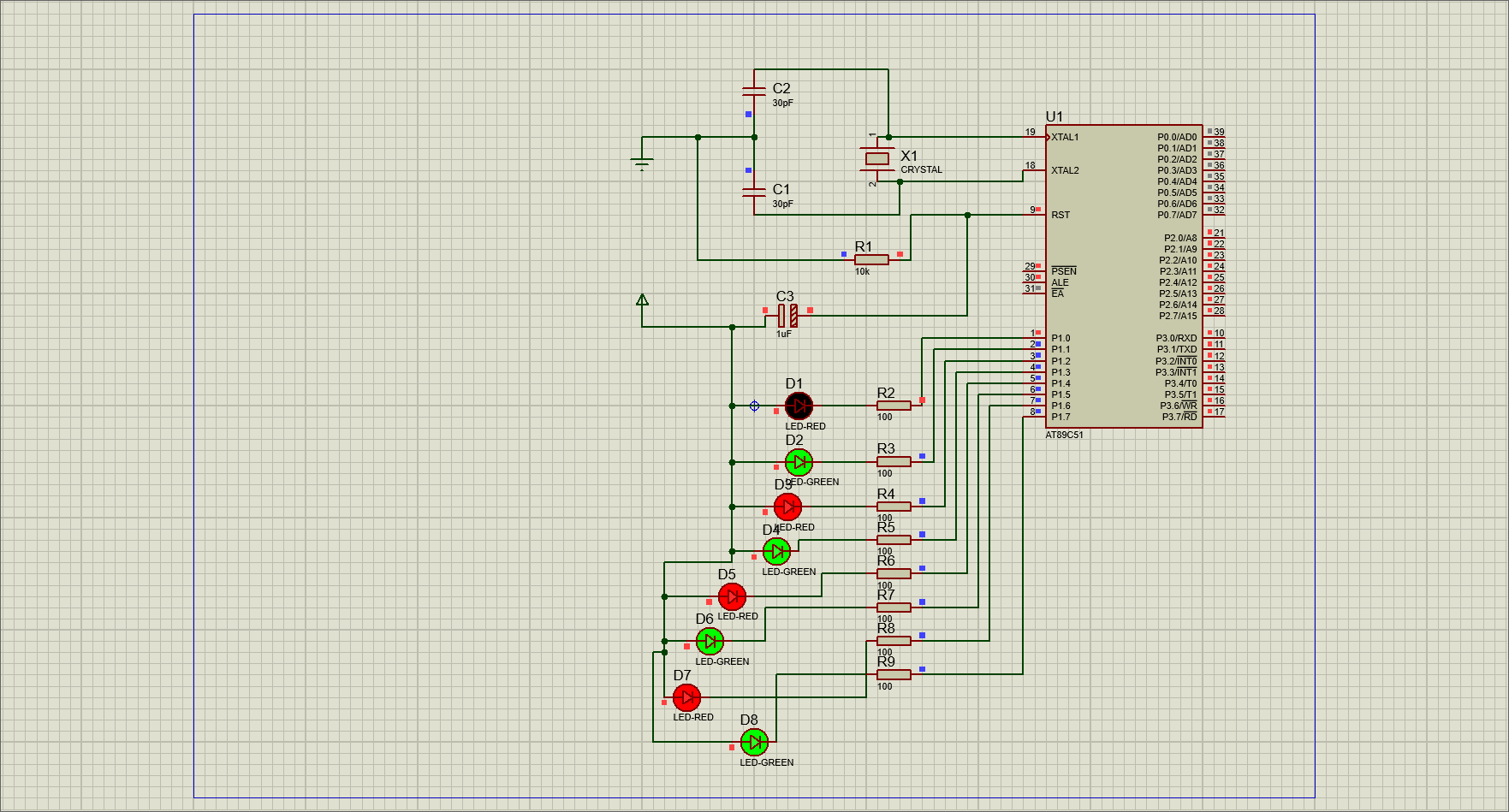Click the ALE pin label
The height and width of the screenshot is (812, 1509).
coord(1060,282)
